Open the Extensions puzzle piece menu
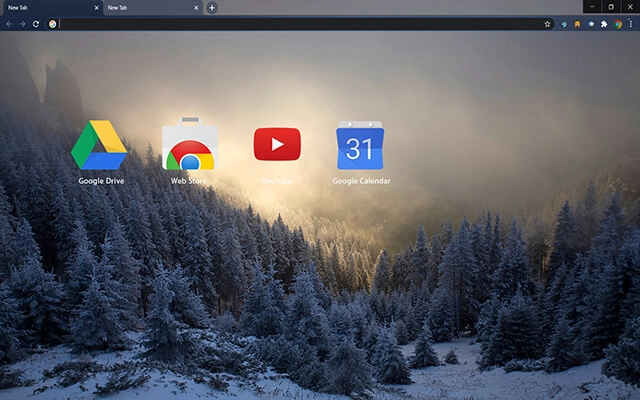This screenshot has height=400, width=640. coord(604,24)
